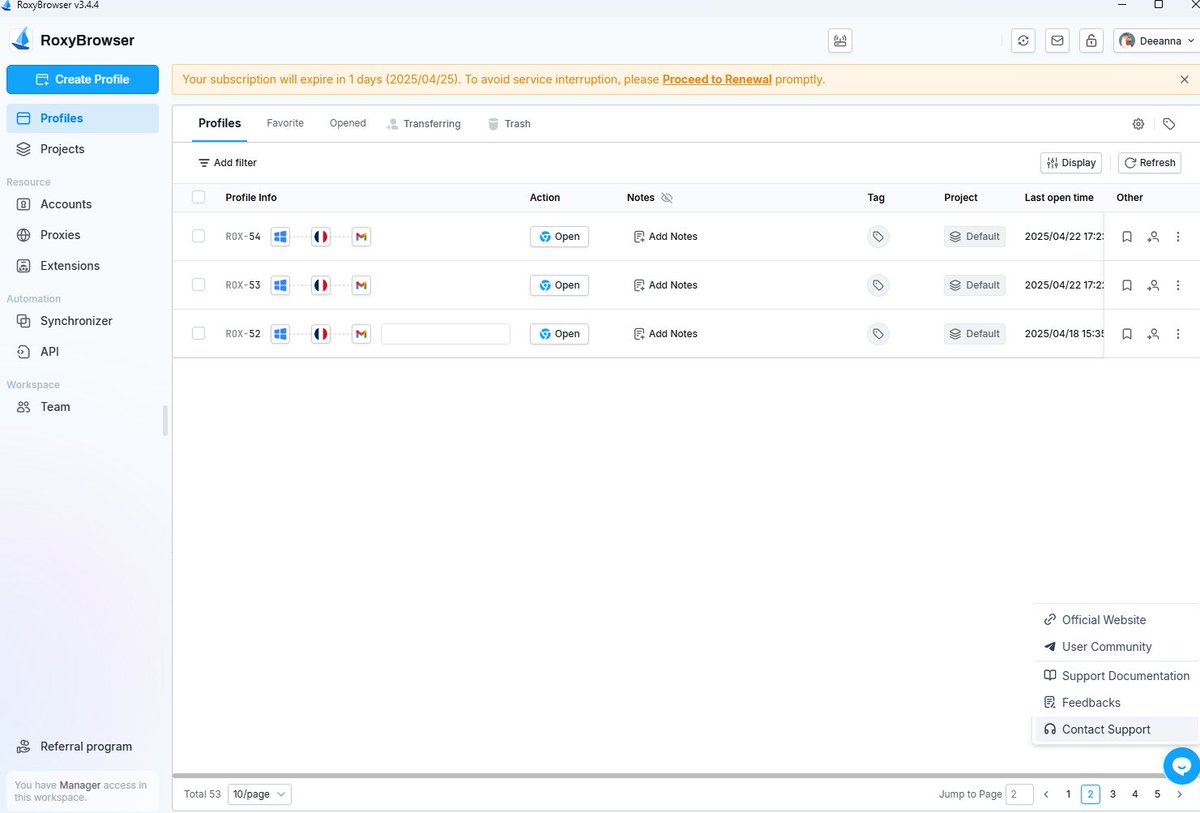Check the ROX-52 profile checkbox
The width and height of the screenshot is (1200, 813).
point(198,333)
